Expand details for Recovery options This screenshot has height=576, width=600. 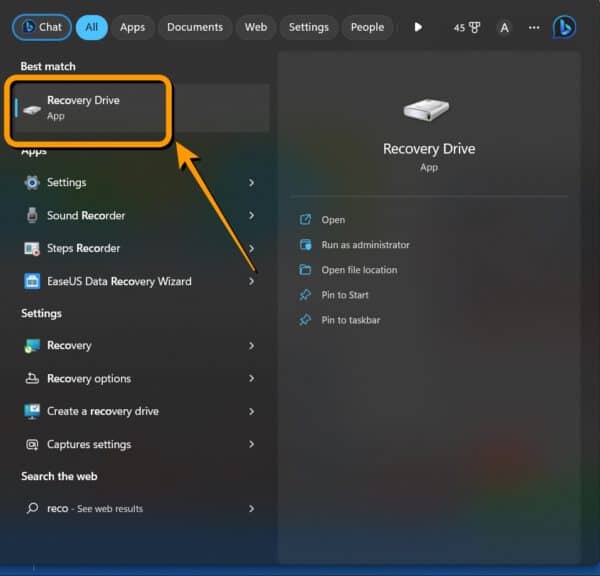pos(251,379)
